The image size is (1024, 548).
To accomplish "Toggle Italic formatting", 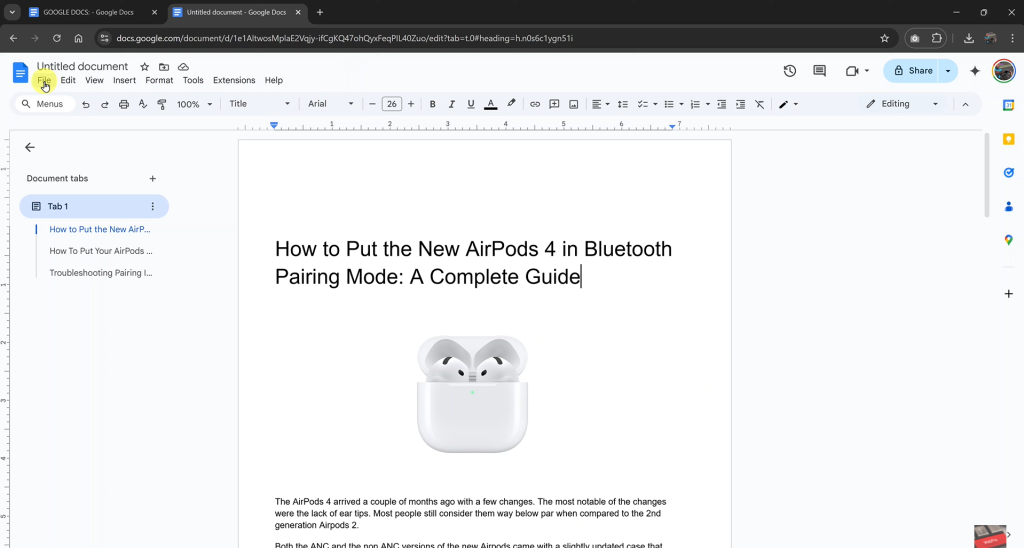I will pyautogui.click(x=451, y=104).
